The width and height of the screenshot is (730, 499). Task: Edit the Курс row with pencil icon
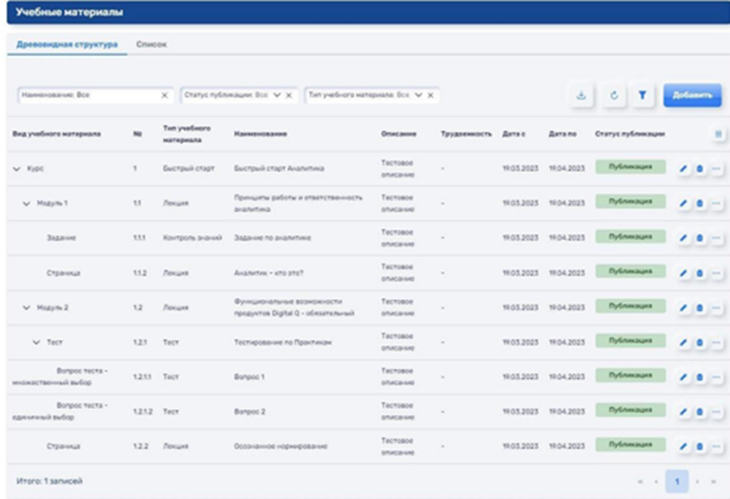coord(684,169)
